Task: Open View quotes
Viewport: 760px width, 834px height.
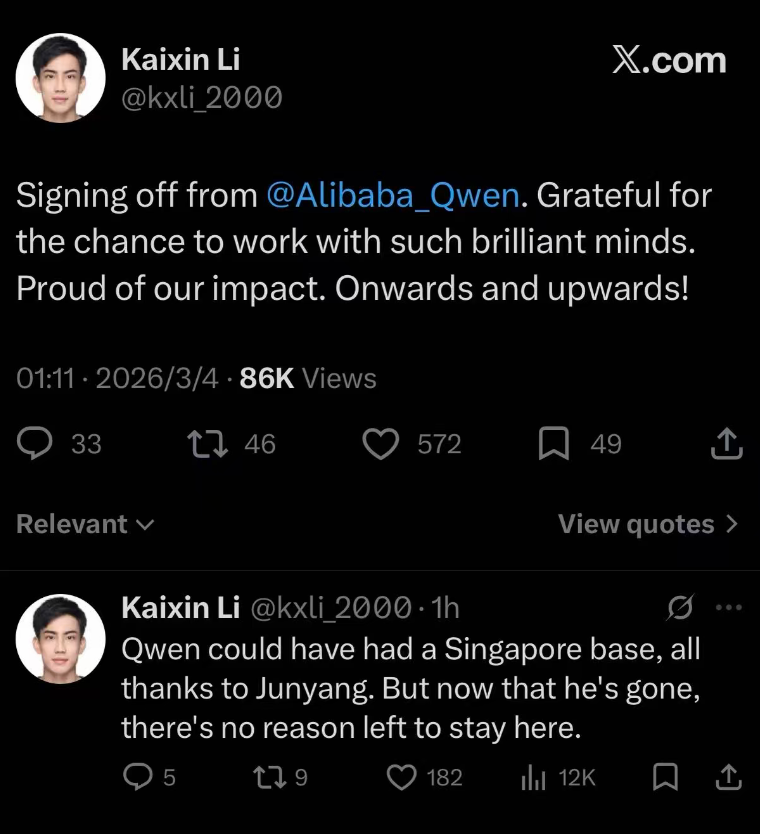Action: (x=647, y=524)
